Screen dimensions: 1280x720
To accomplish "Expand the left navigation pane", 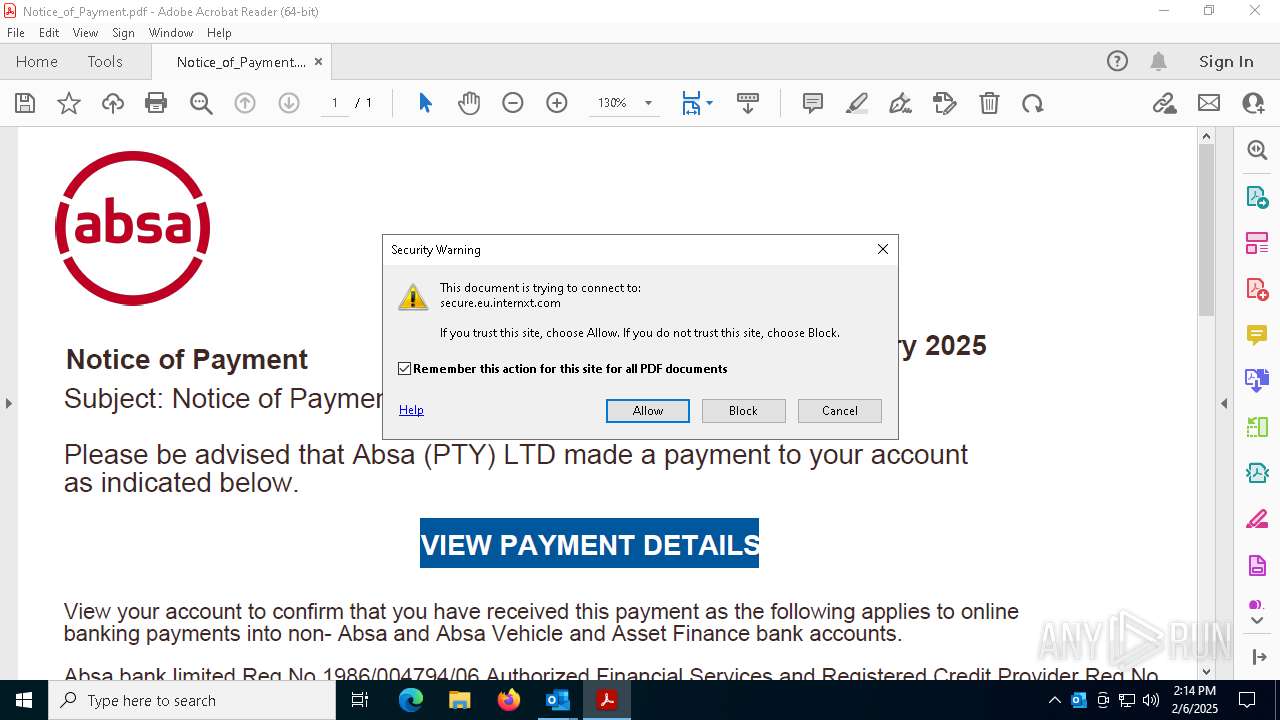I will tap(8, 403).
